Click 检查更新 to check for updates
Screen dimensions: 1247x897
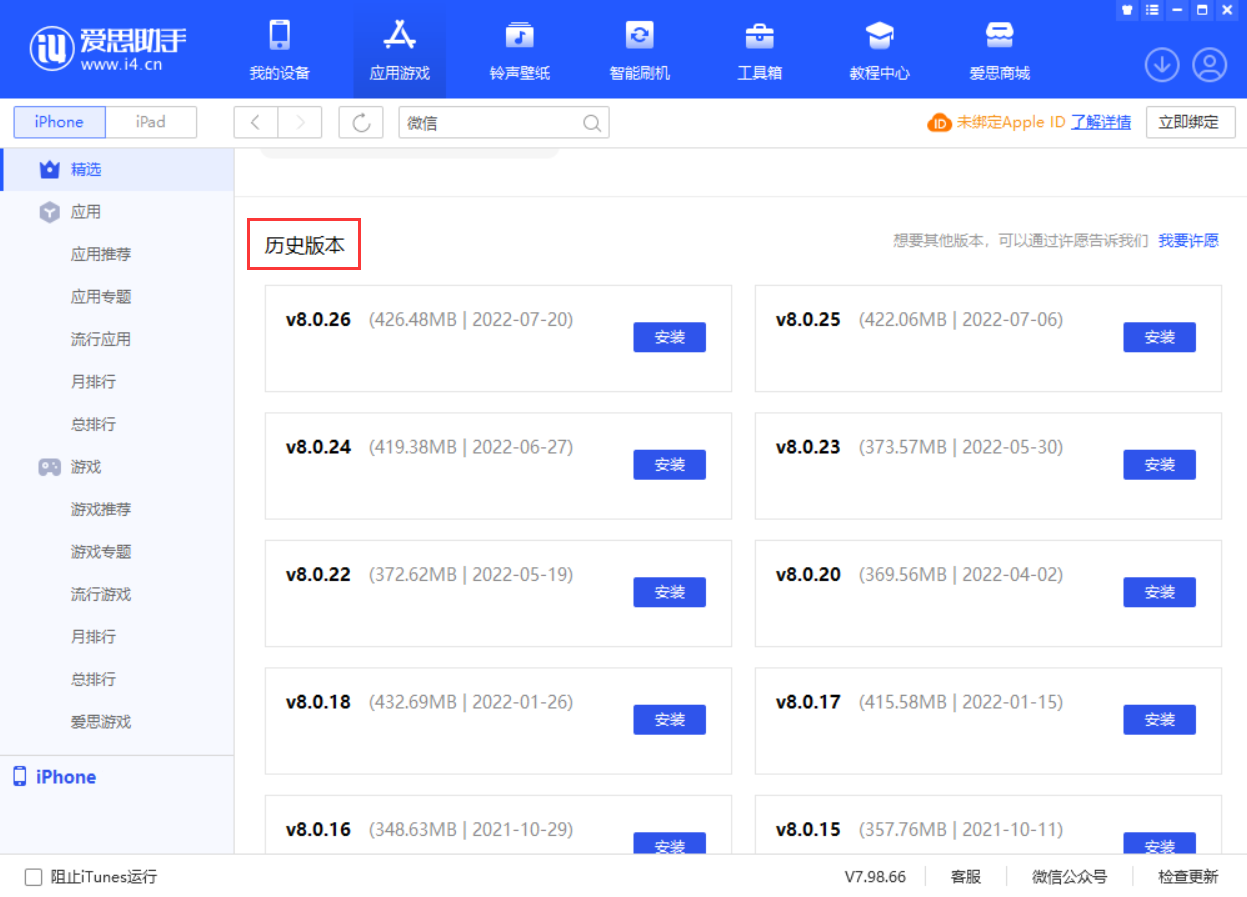(1188, 877)
